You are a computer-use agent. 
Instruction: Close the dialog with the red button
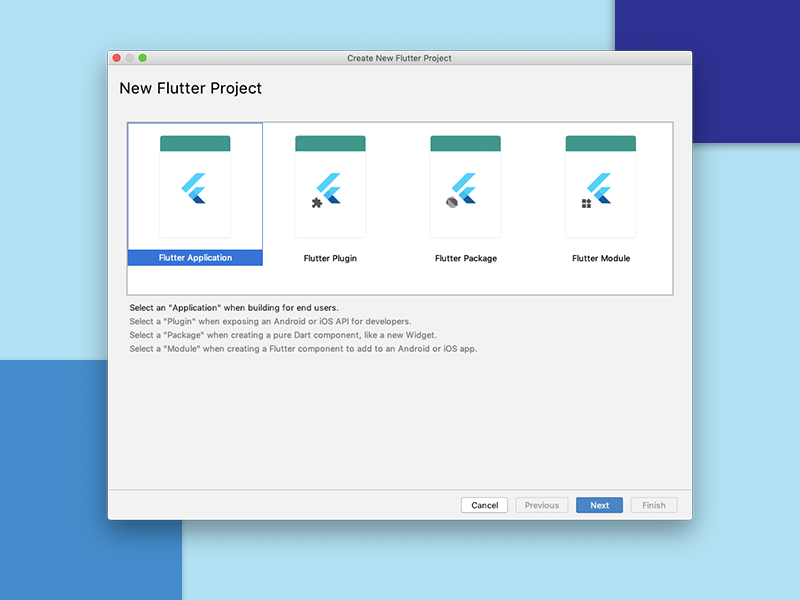pyautogui.click(x=117, y=58)
